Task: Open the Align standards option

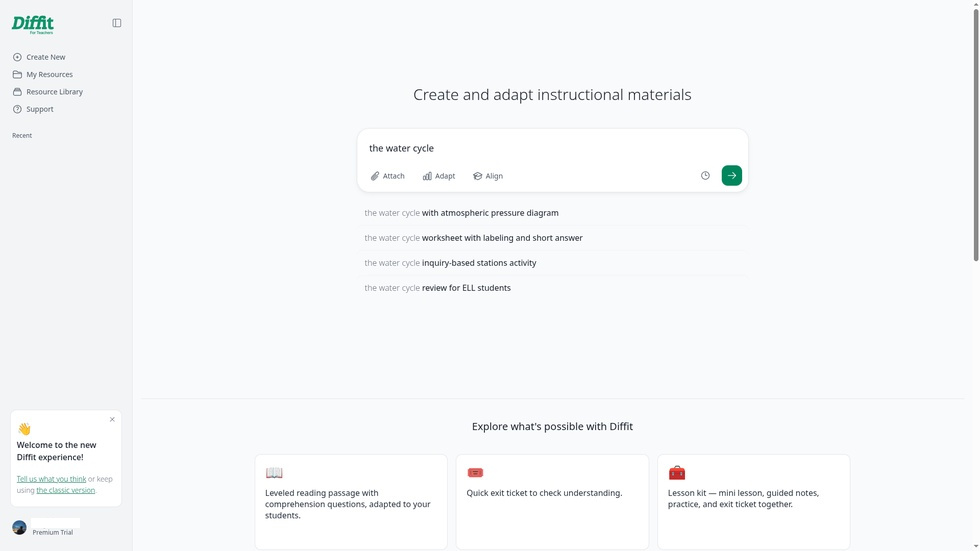Action: (x=488, y=176)
